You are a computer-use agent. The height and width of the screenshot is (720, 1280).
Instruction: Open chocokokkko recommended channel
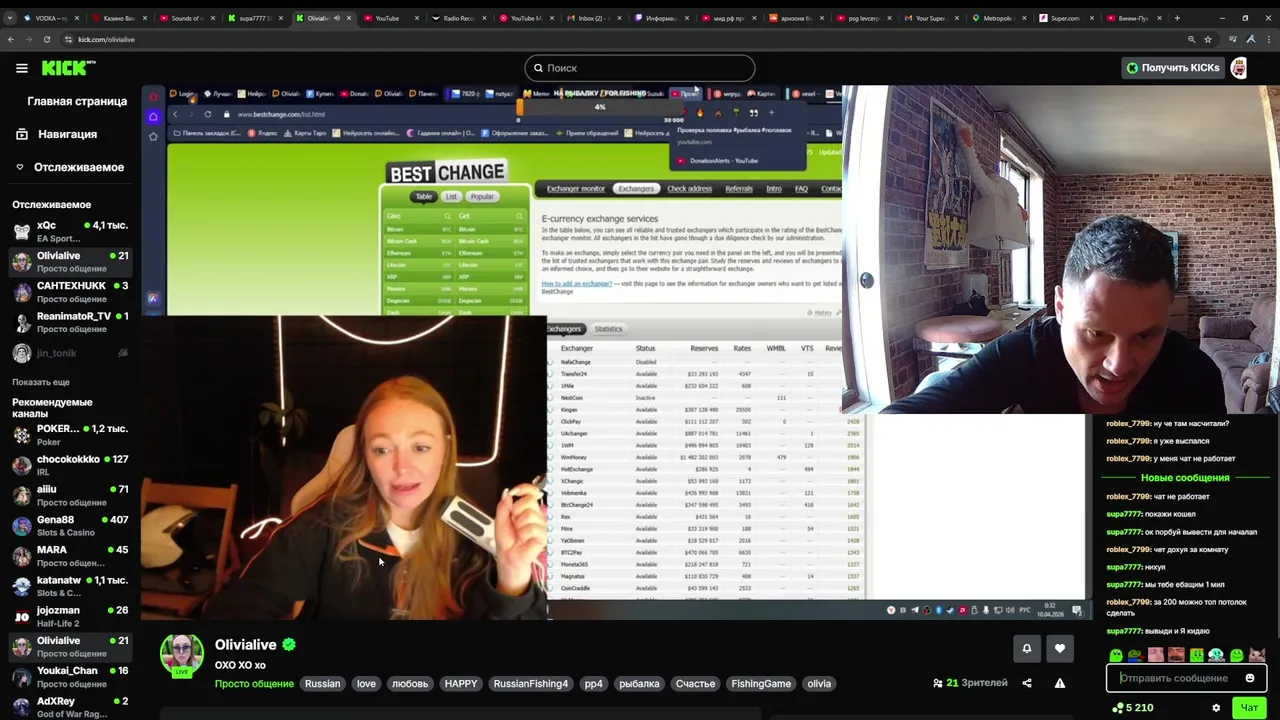[70, 465]
